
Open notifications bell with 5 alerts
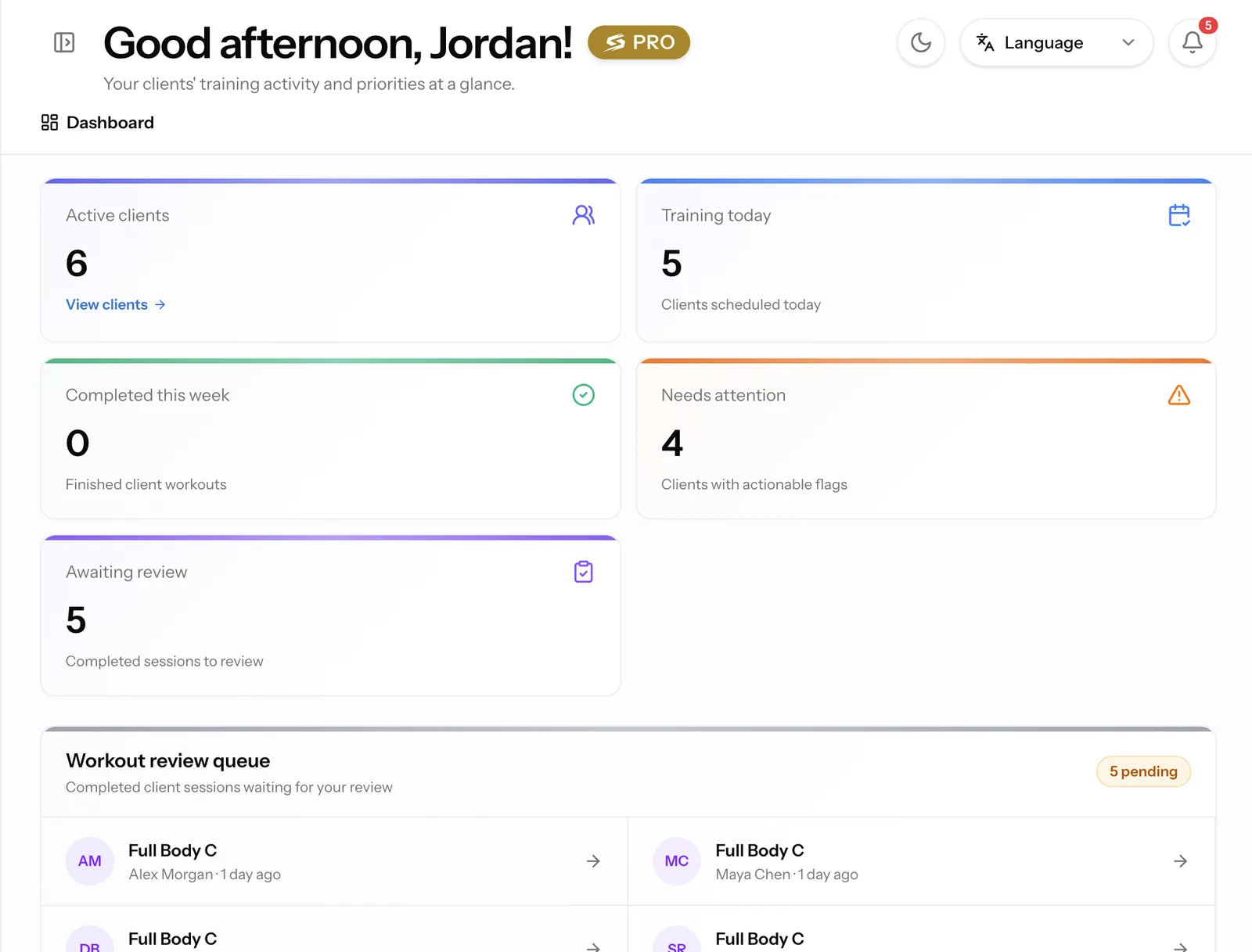tap(1192, 42)
